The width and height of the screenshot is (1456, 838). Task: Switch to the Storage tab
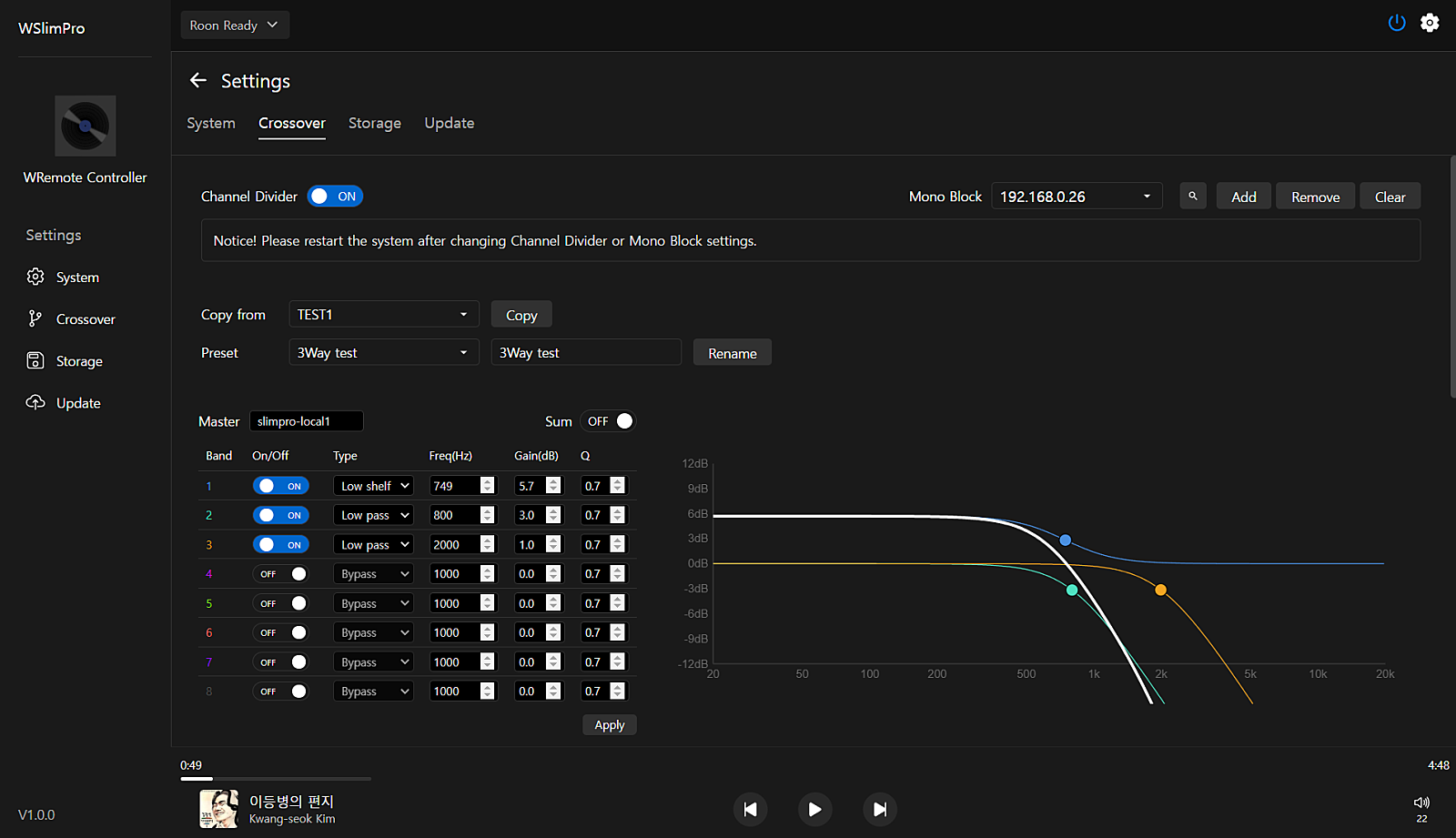[x=375, y=123]
